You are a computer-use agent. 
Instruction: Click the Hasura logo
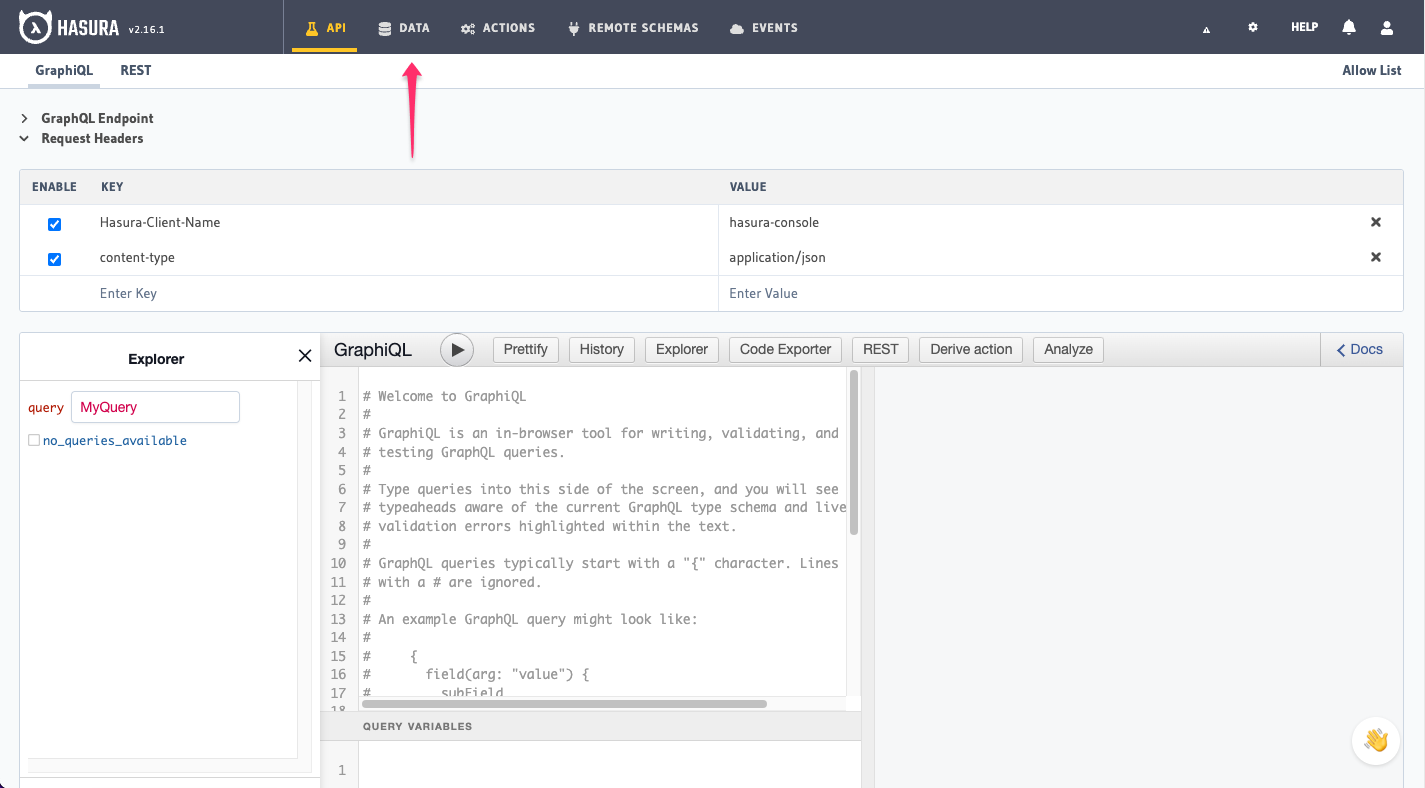point(36,26)
